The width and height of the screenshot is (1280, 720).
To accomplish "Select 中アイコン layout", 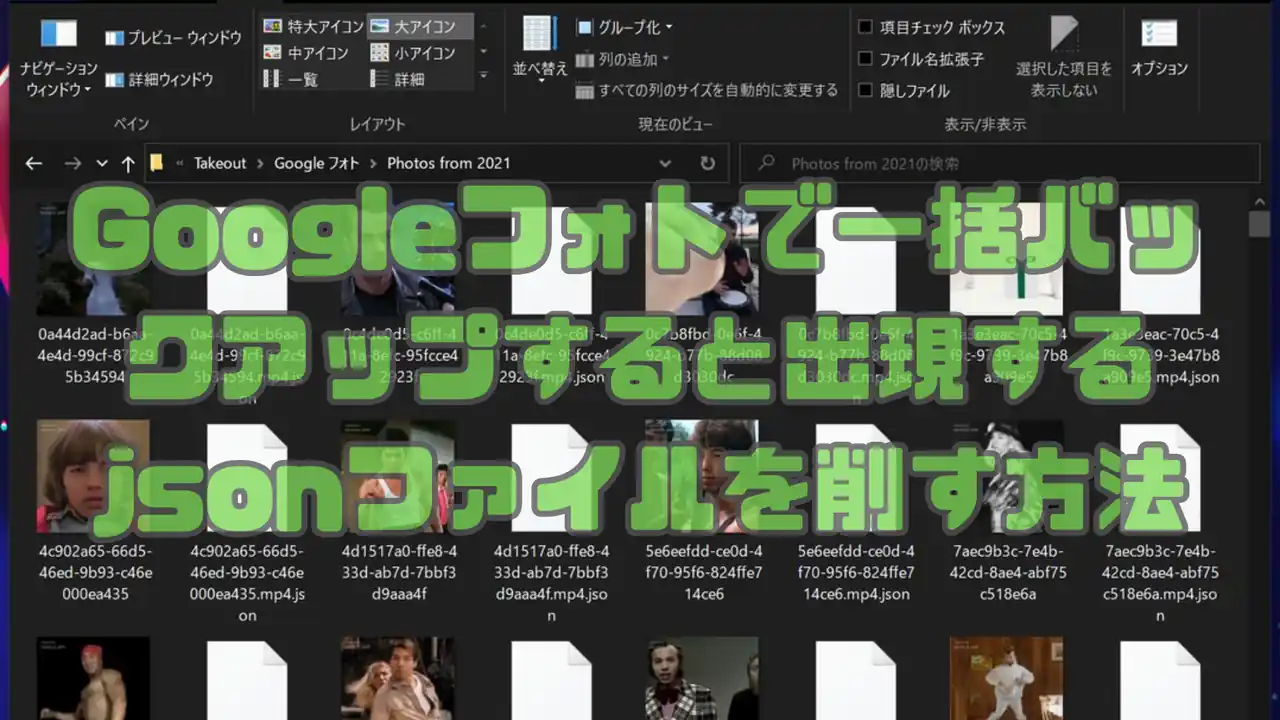I will [305, 53].
